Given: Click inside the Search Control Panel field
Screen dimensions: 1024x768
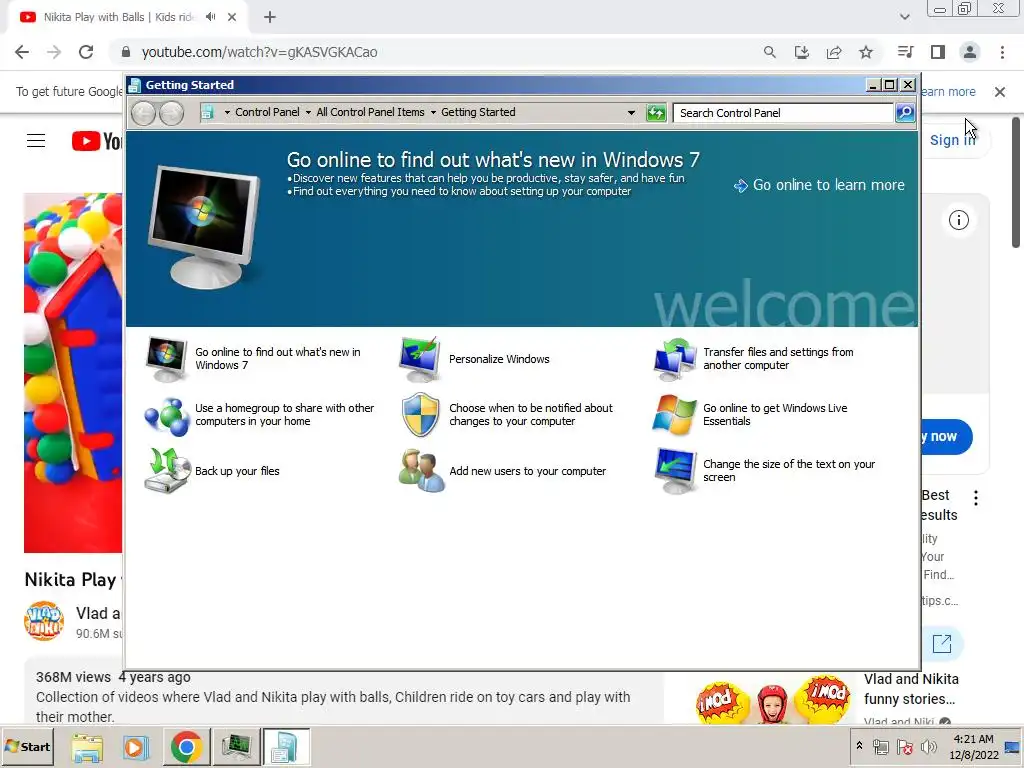Looking at the screenshot, I should click(x=783, y=113).
